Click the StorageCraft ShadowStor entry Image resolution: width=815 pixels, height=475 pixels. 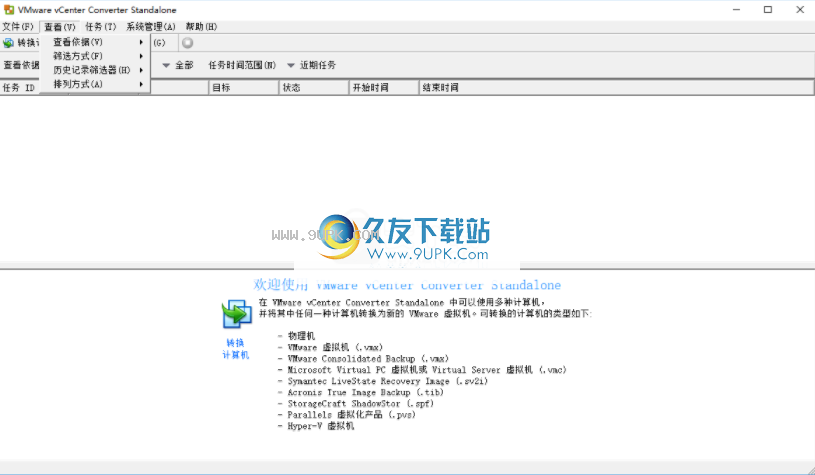click(x=360, y=404)
